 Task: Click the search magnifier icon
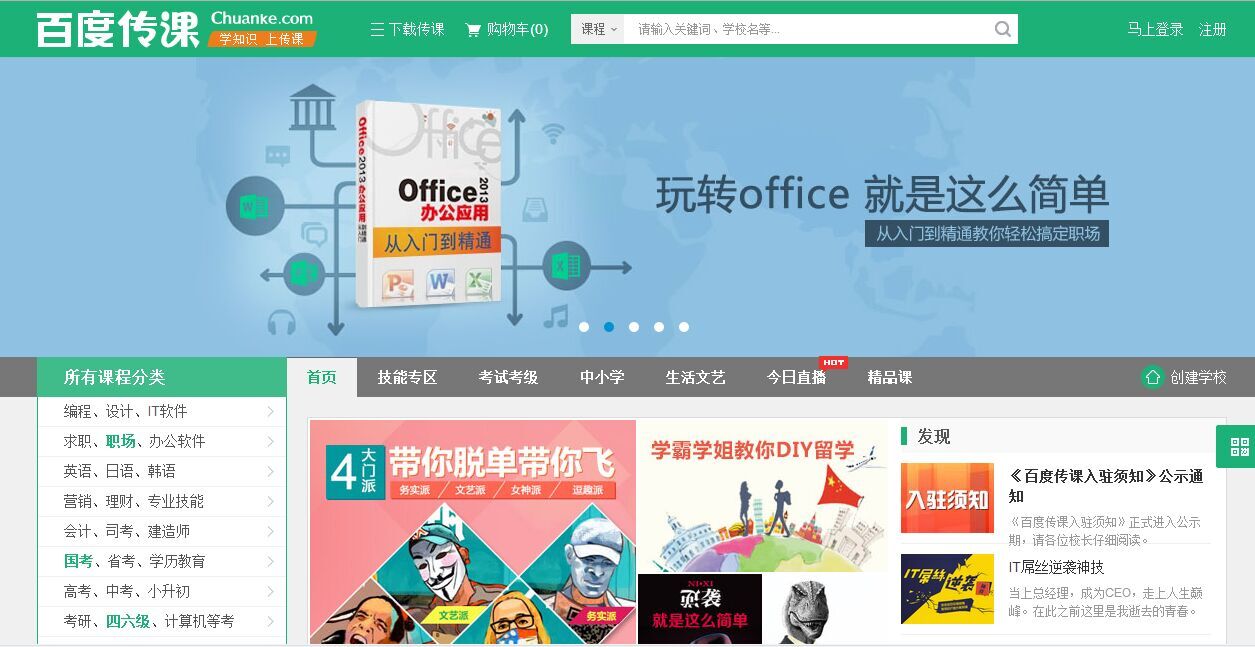pyautogui.click(x=1003, y=29)
